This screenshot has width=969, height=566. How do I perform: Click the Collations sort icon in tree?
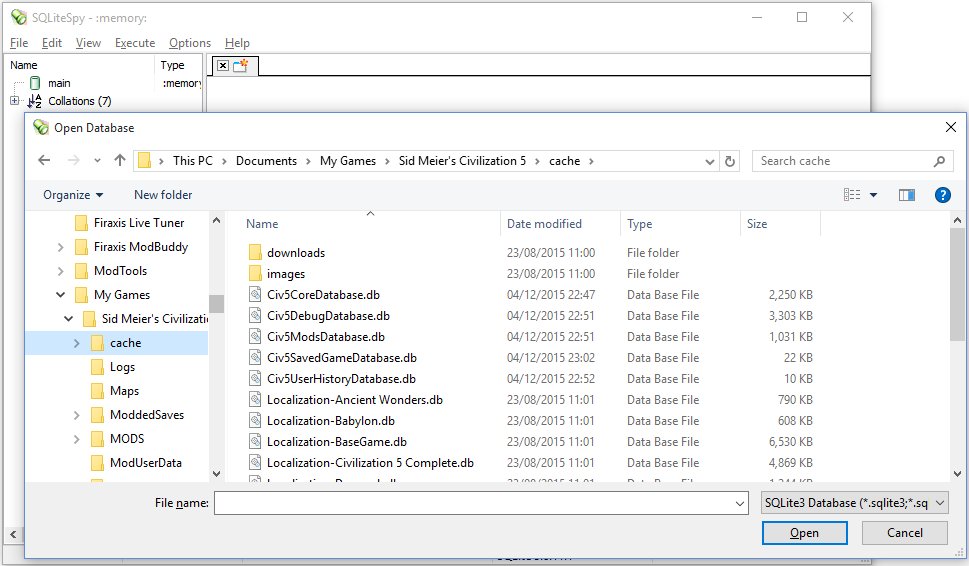point(35,101)
